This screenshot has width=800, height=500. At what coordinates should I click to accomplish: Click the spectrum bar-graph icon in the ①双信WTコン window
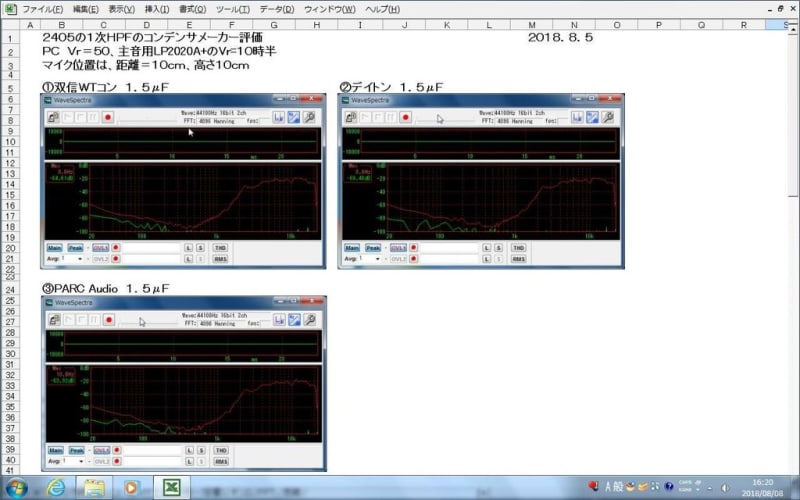(279, 117)
